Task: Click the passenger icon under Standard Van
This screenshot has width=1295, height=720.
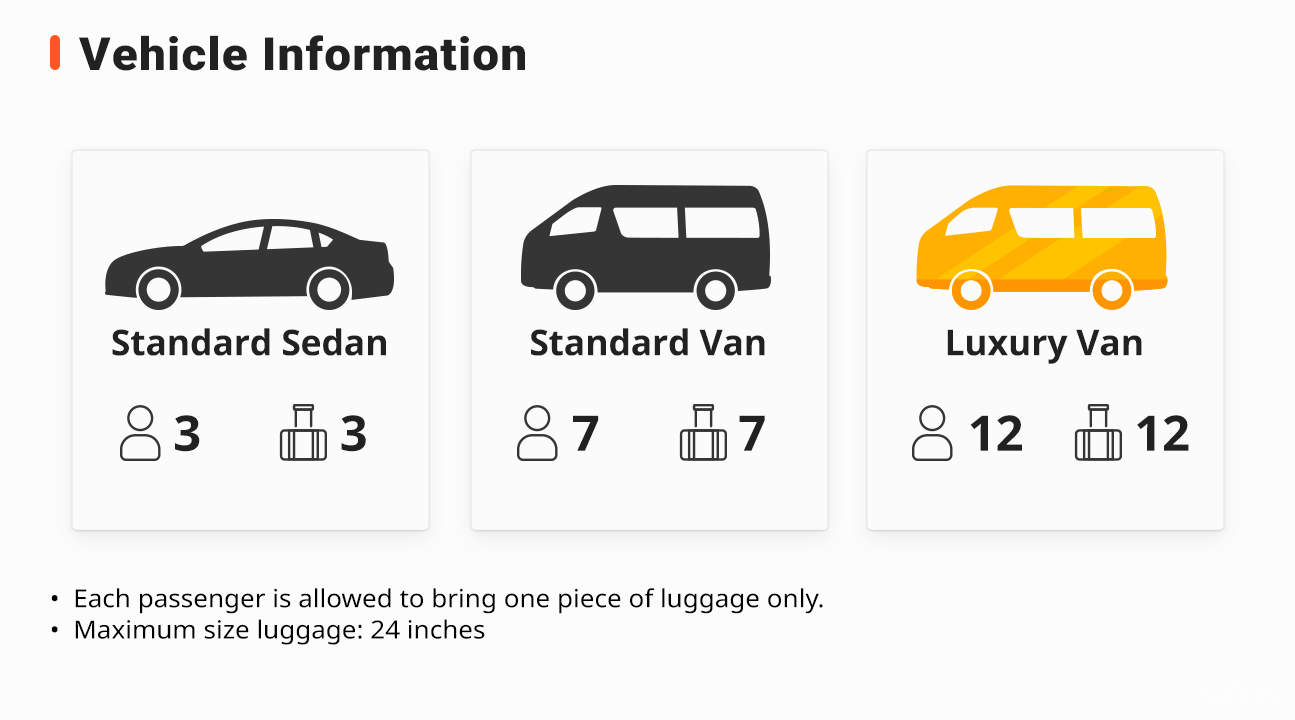Action: tap(537, 433)
